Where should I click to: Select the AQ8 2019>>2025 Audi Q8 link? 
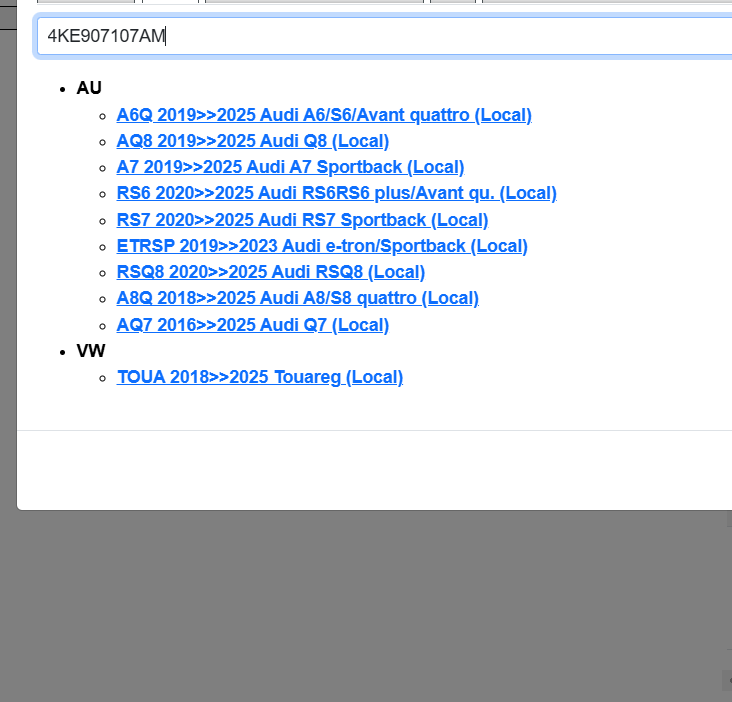pos(252,141)
